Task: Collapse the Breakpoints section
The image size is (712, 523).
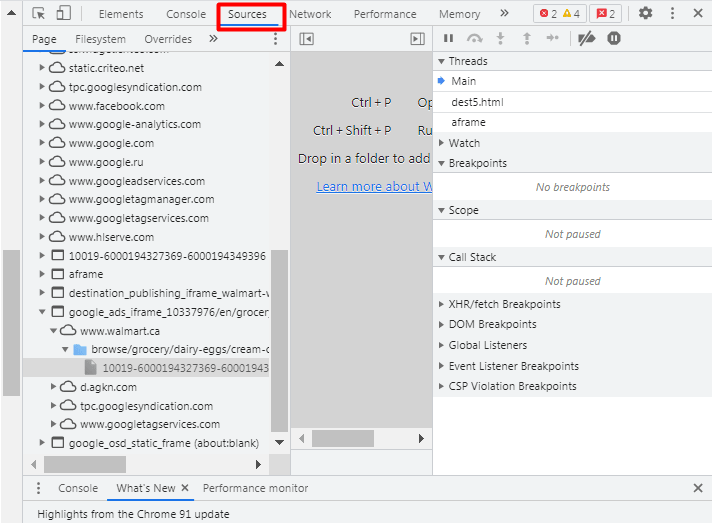Action: 441,163
